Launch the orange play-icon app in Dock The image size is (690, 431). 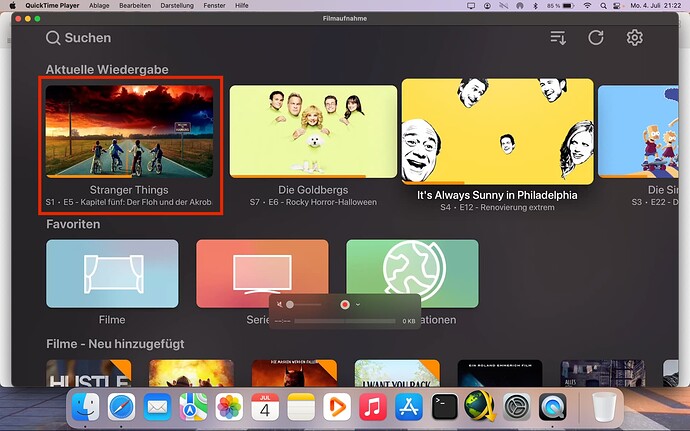point(337,407)
